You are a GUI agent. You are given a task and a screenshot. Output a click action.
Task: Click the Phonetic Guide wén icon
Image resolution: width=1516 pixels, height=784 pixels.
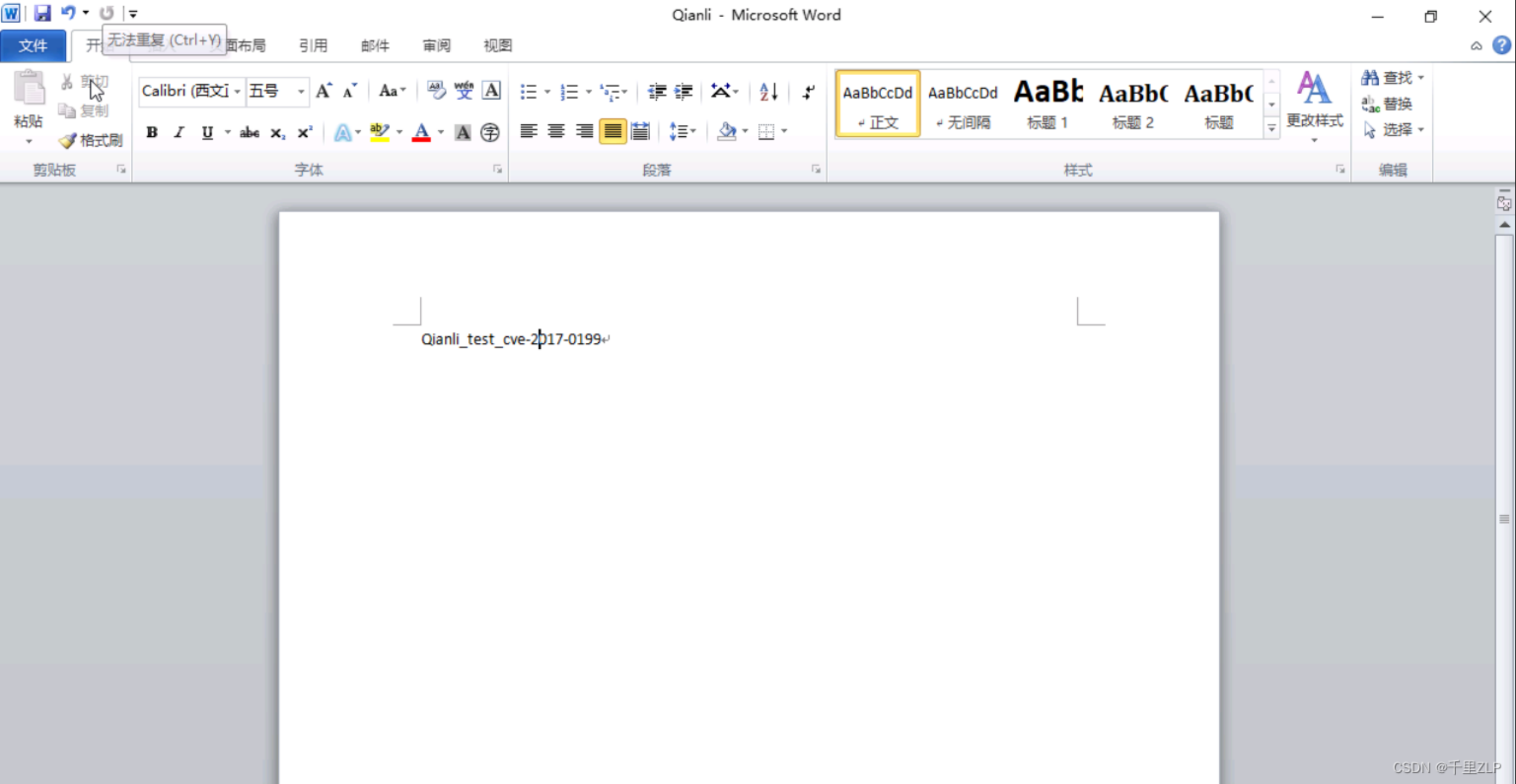464,91
